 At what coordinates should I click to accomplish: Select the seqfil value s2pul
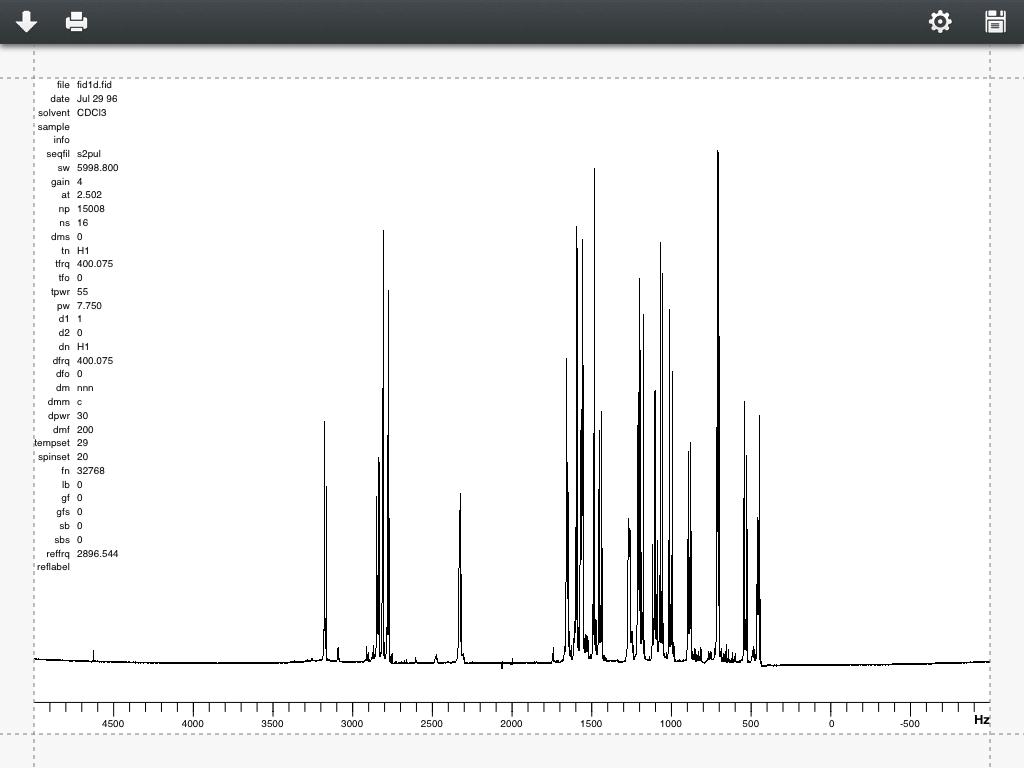click(x=89, y=154)
